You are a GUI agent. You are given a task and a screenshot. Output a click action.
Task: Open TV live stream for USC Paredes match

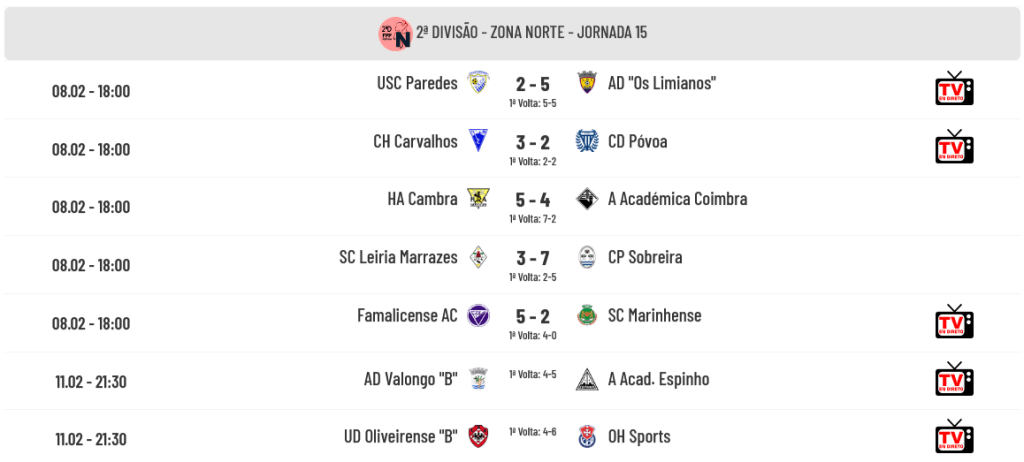(954, 88)
